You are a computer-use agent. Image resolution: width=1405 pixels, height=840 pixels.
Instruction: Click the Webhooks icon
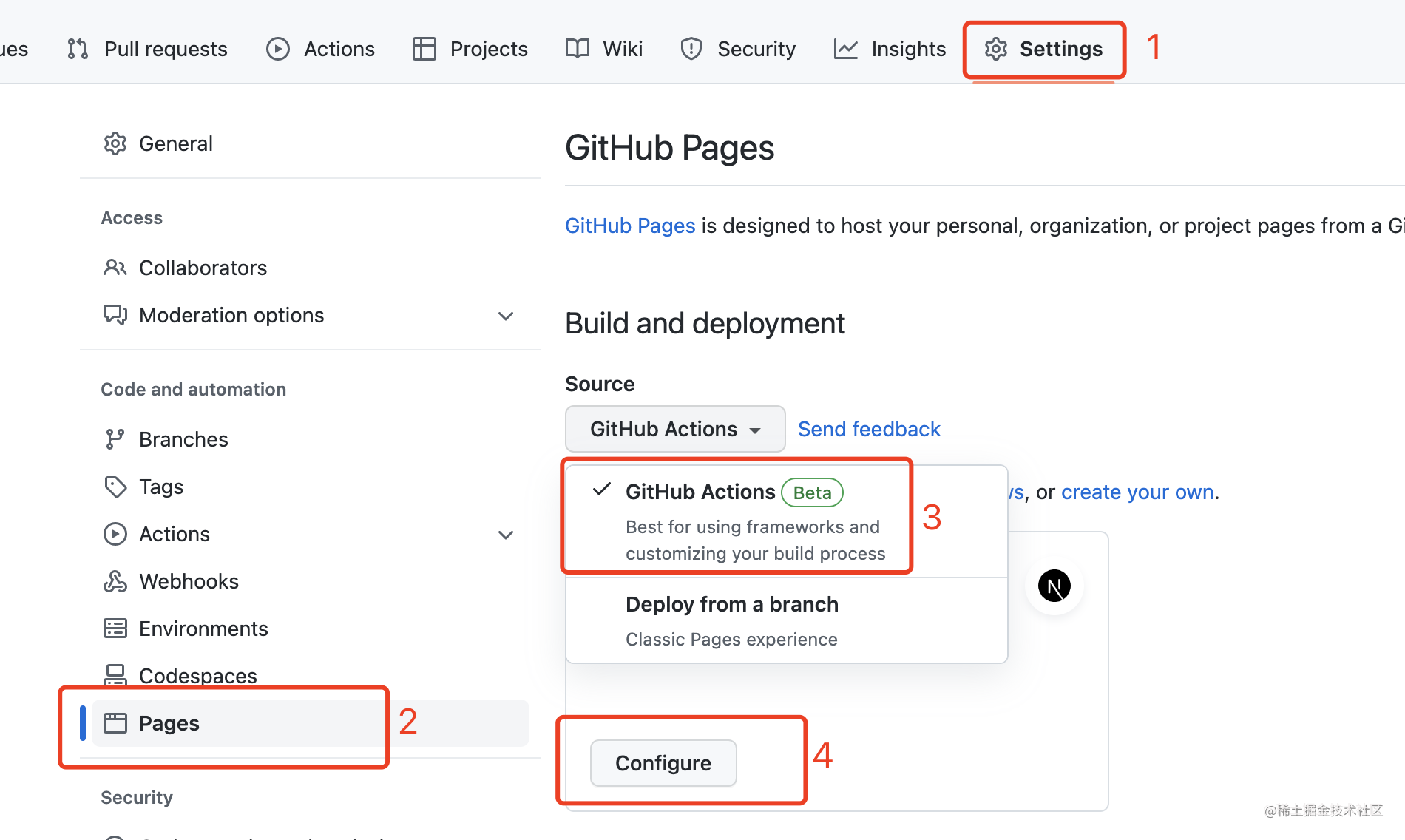pos(115,581)
